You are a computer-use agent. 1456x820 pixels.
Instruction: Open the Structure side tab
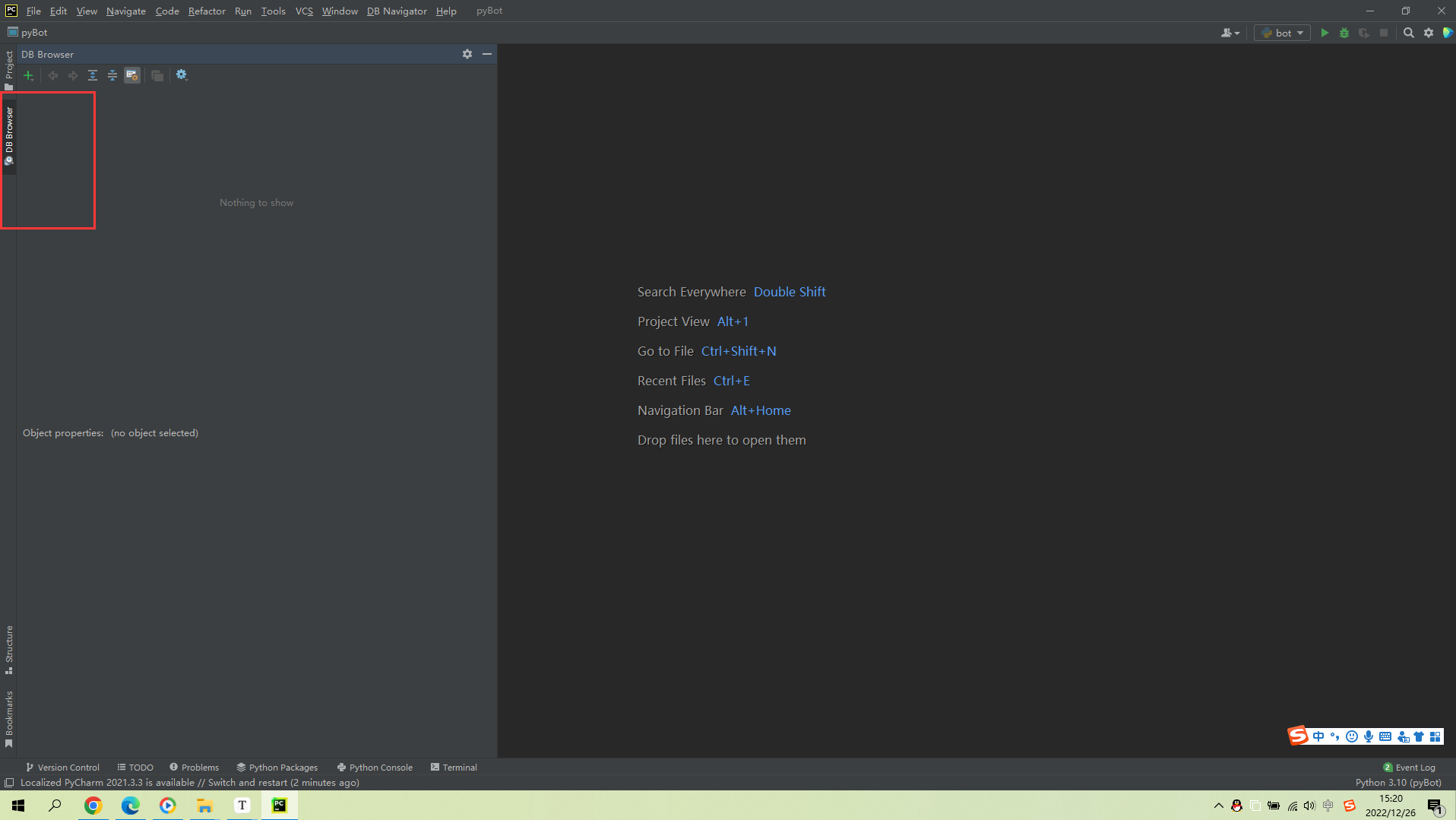click(8, 650)
